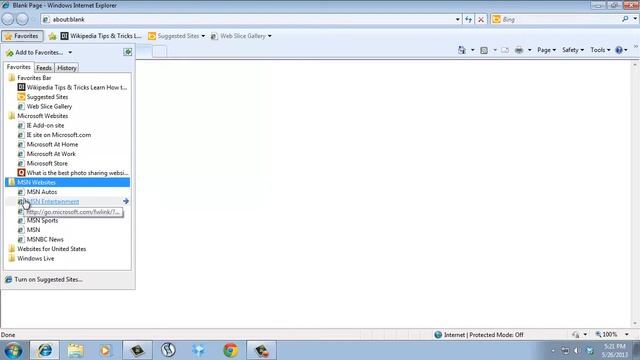Open the MSN Sports favorite
Screen dimensions: 640x360
tap(38, 220)
